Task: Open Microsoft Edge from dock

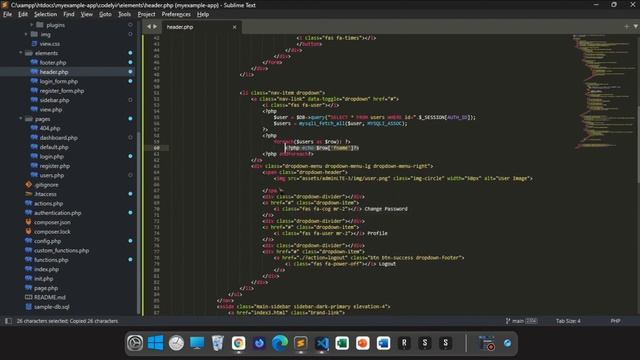Action: tap(280, 343)
